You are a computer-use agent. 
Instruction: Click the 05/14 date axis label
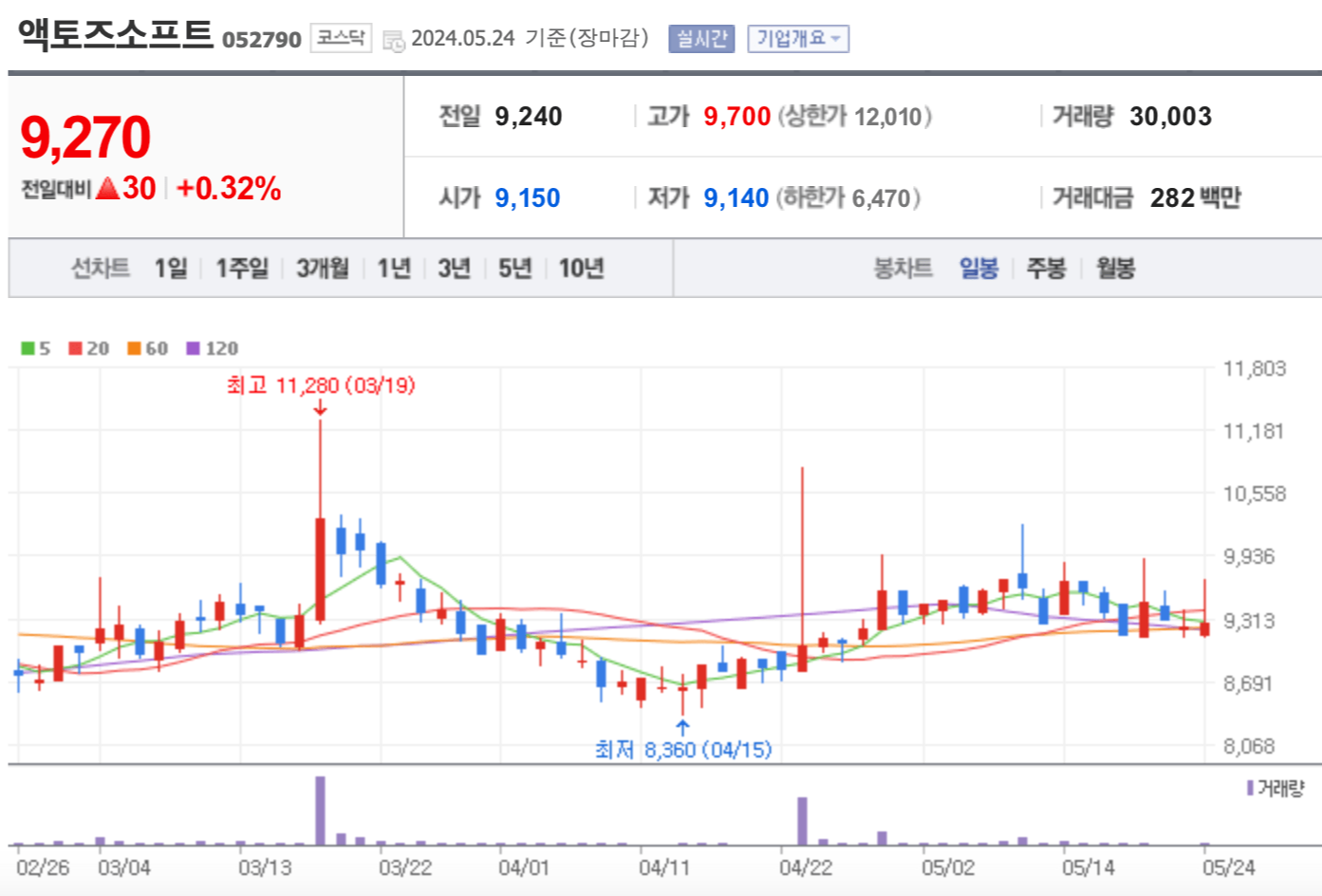point(1089,868)
